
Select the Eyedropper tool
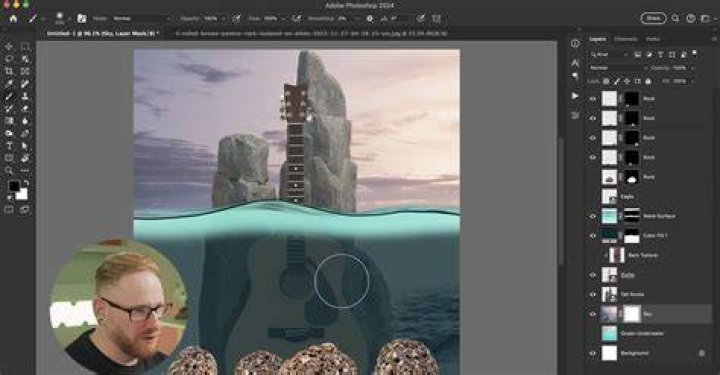[x=9, y=84]
